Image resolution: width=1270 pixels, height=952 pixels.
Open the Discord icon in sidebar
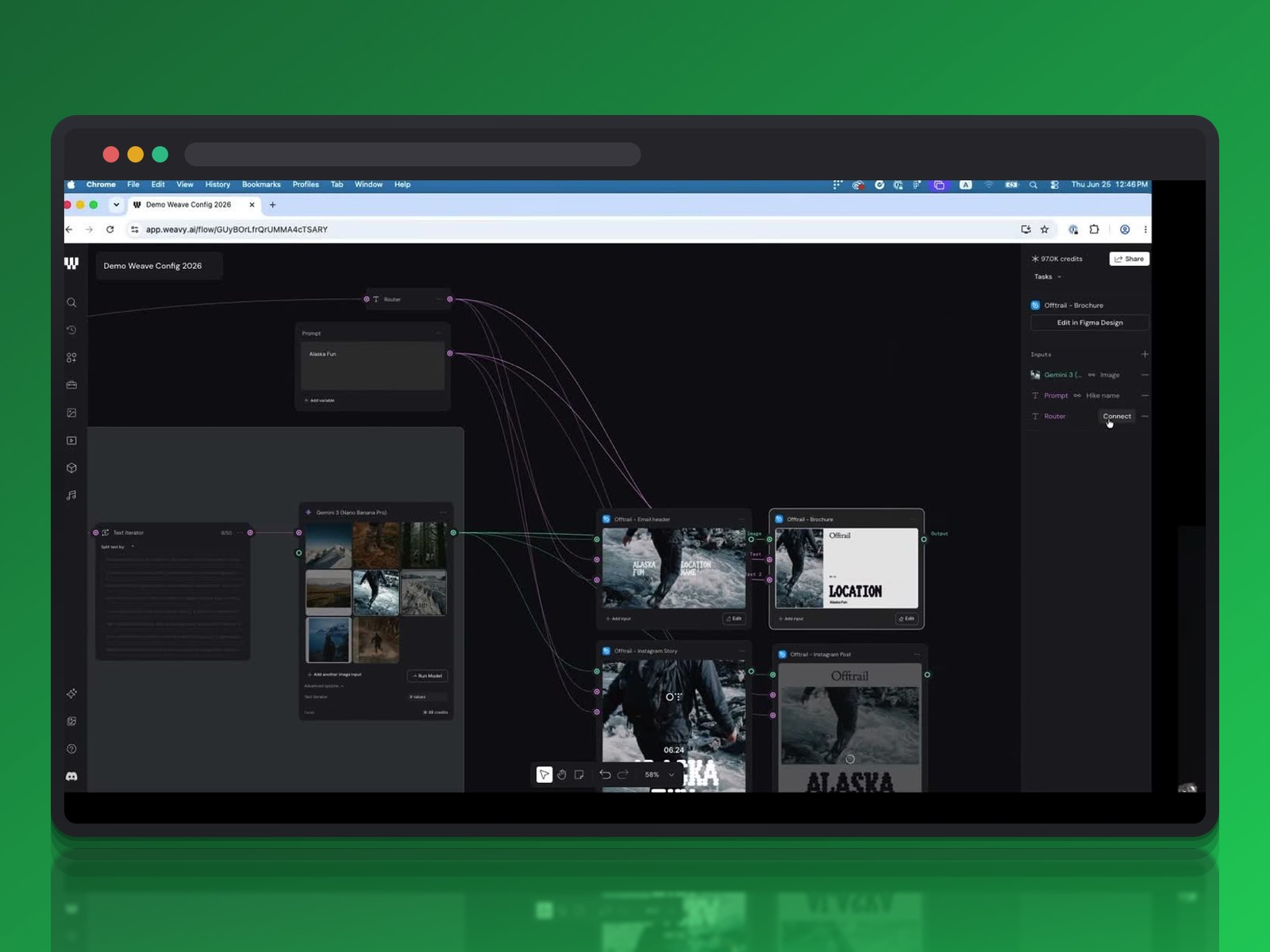pyautogui.click(x=71, y=777)
